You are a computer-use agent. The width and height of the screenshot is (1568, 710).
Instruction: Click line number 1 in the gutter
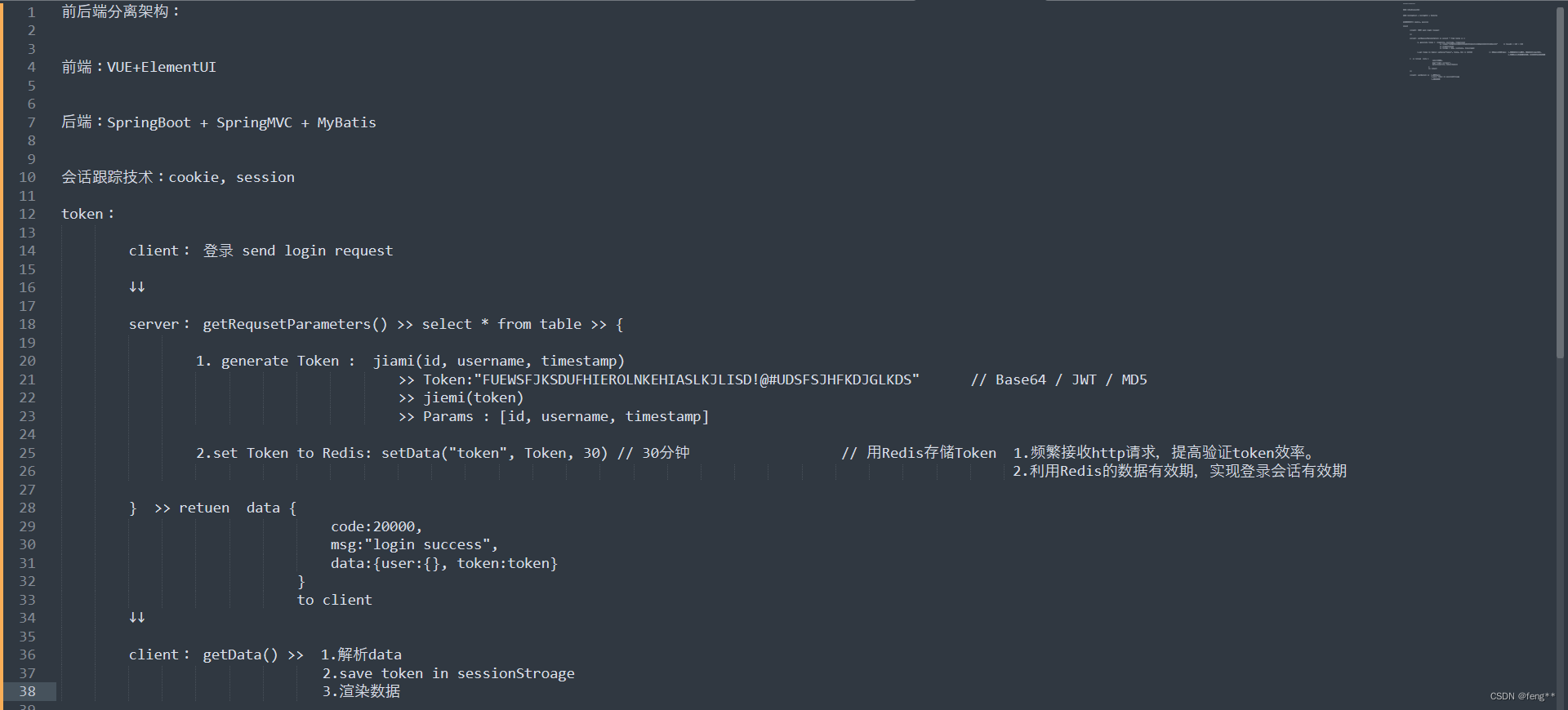point(31,12)
